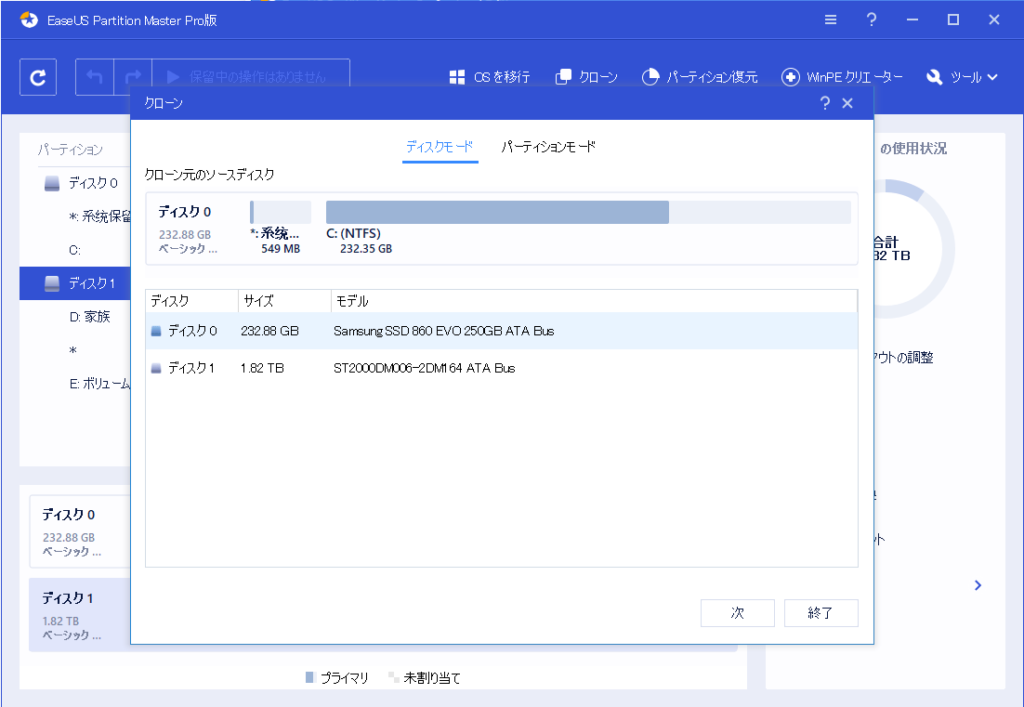The width and height of the screenshot is (1024, 707).
Task: Click the クローン元のソースディスク label
Action: [x=209, y=174]
